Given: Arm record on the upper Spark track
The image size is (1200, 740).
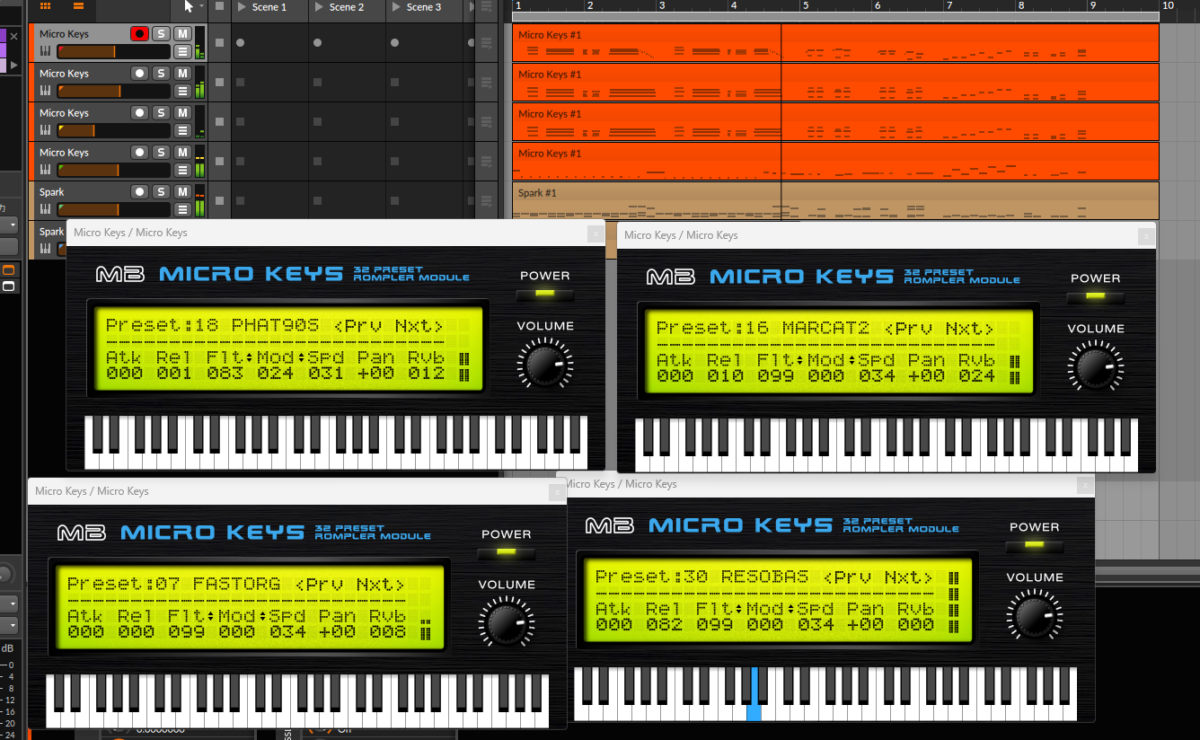Looking at the screenshot, I should (139, 192).
